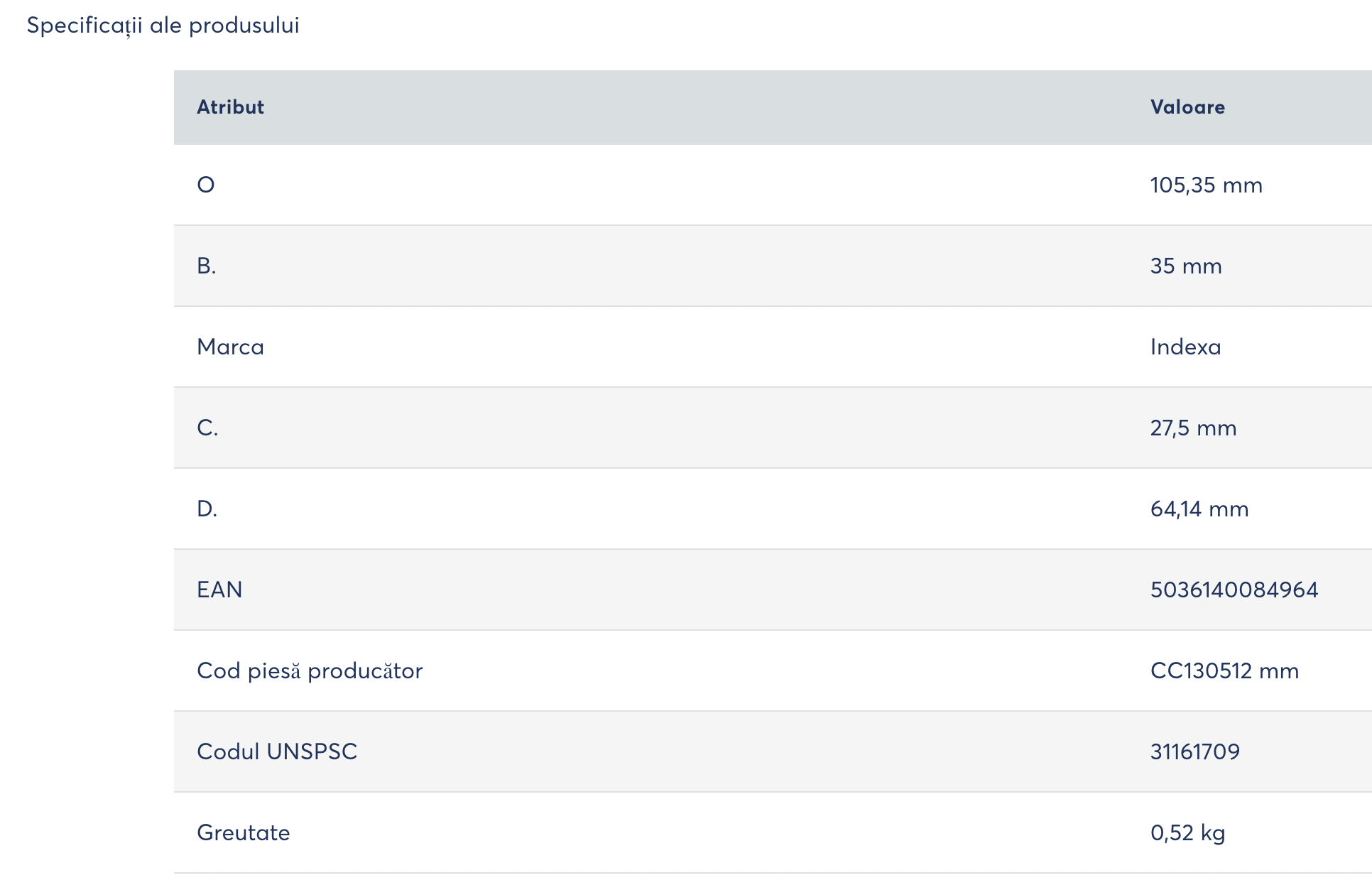The width and height of the screenshot is (1372, 885).
Task: Select the EAN number 5036140084964
Action: click(1234, 590)
